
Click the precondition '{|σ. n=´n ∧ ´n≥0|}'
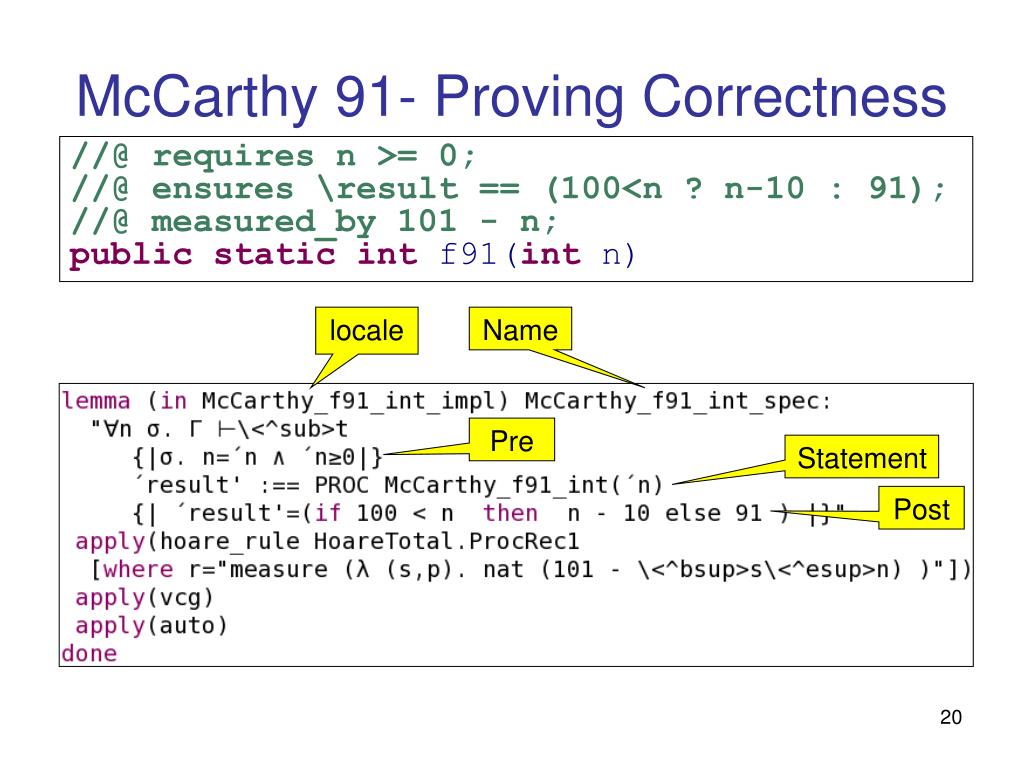coord(257,457)
